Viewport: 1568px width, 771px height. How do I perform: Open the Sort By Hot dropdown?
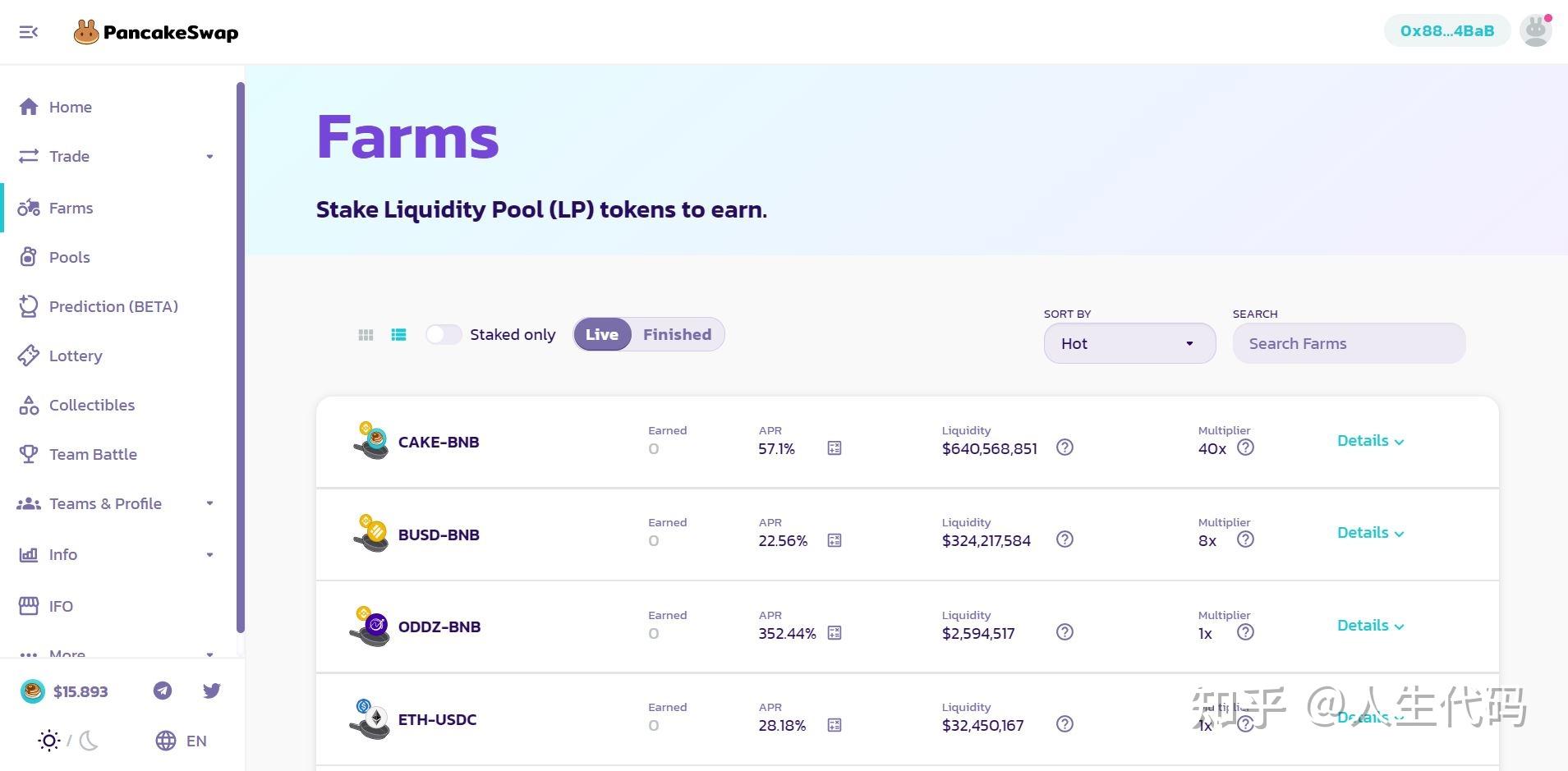pos(1129,343)
